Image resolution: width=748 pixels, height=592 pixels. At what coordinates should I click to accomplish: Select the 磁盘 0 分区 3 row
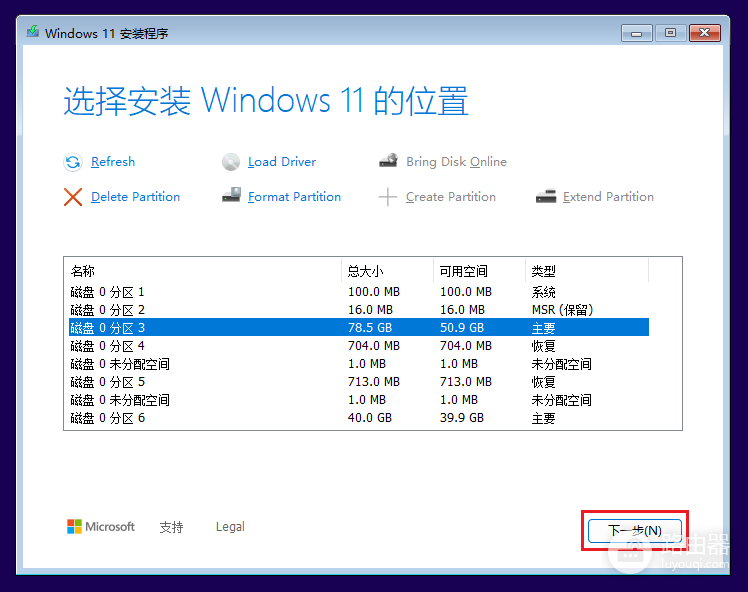359,328
